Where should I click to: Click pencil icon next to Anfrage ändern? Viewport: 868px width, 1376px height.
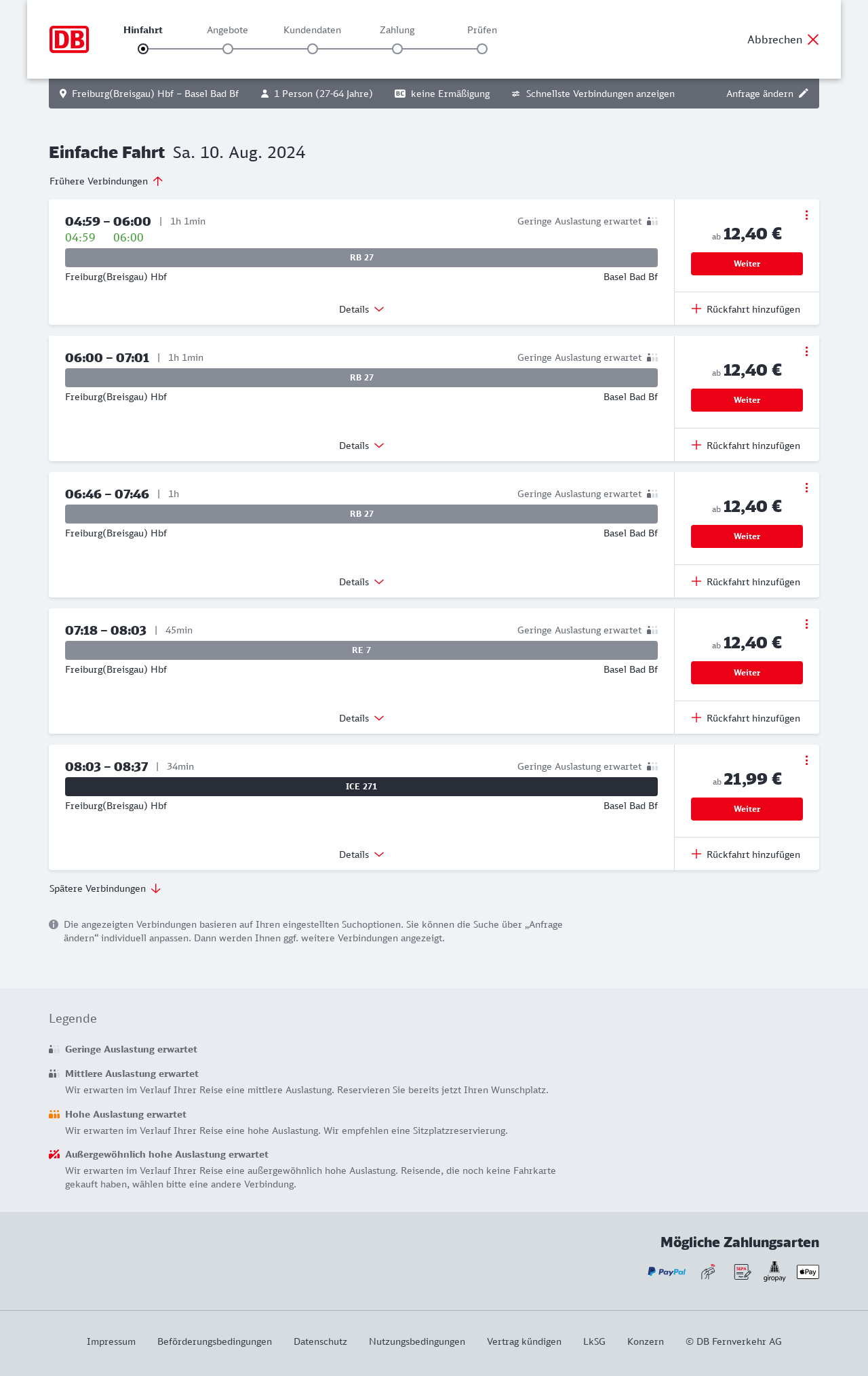point(804,94)
